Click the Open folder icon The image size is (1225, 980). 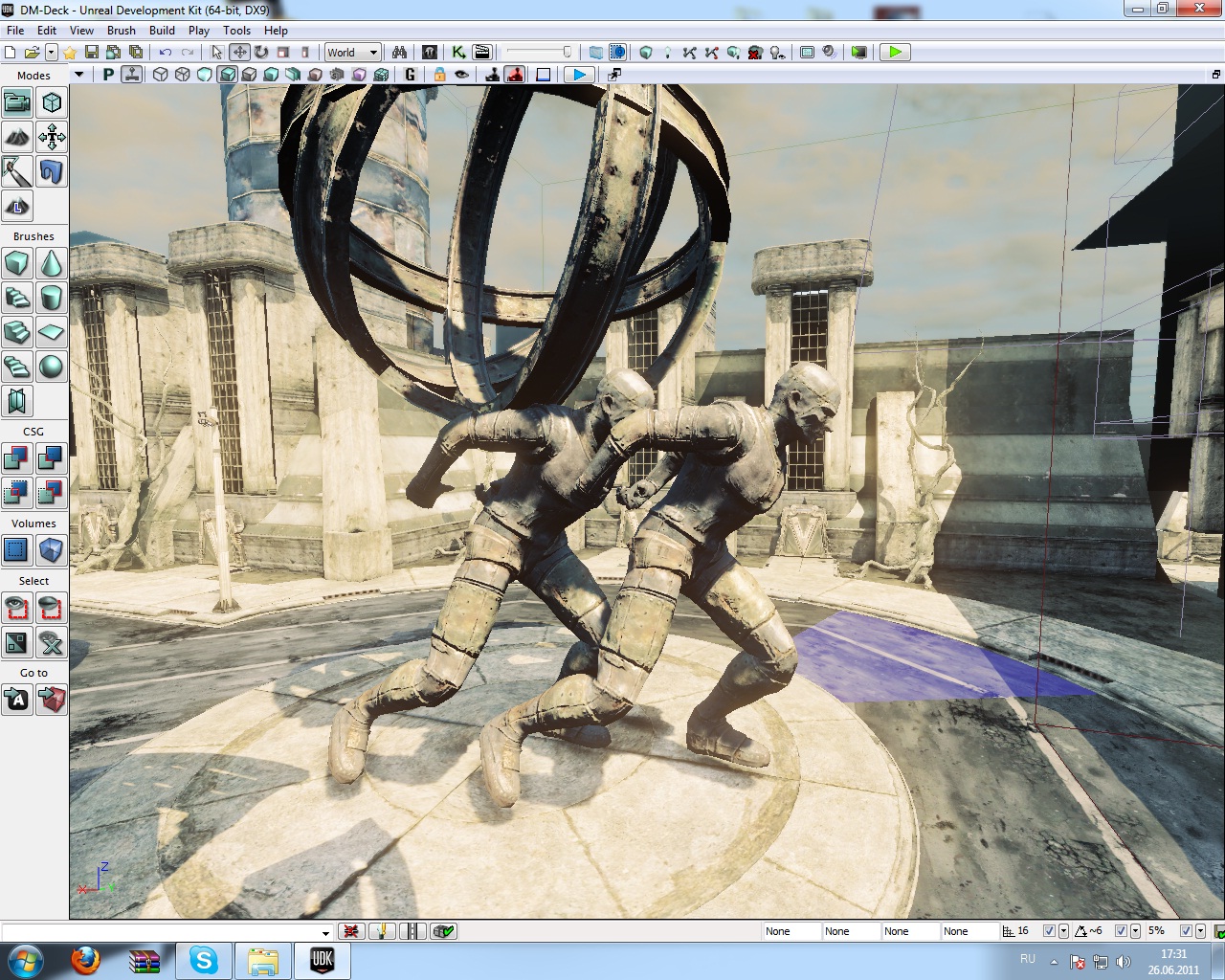tap(32, 53)
